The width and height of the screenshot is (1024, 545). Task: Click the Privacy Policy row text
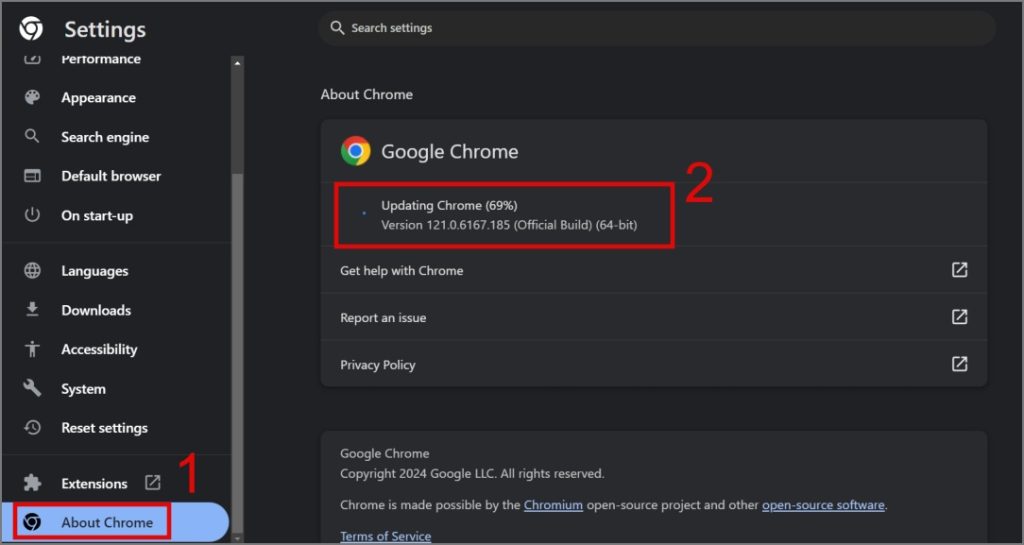[x=377, y=365]
